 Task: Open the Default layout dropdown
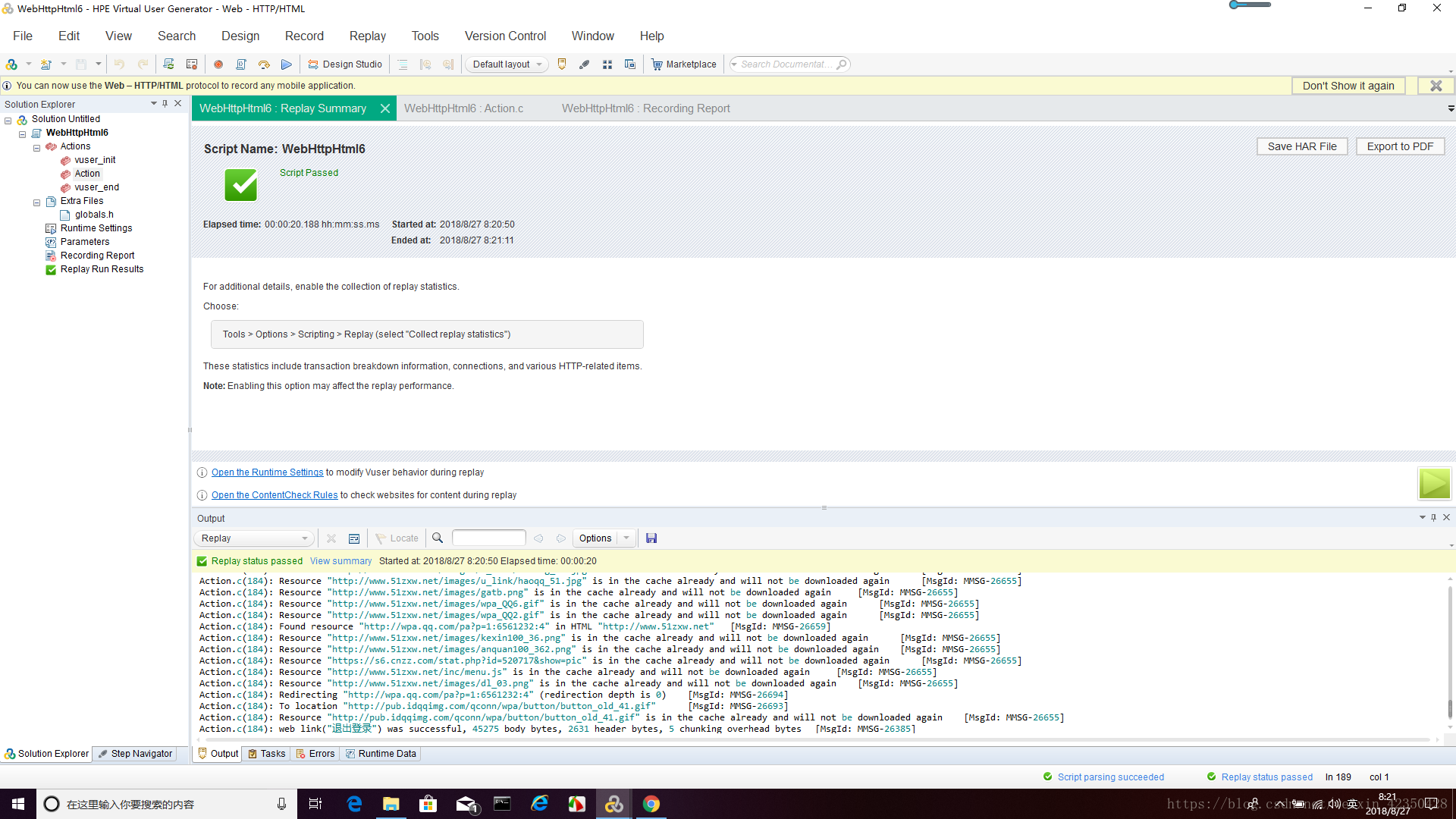507,64
